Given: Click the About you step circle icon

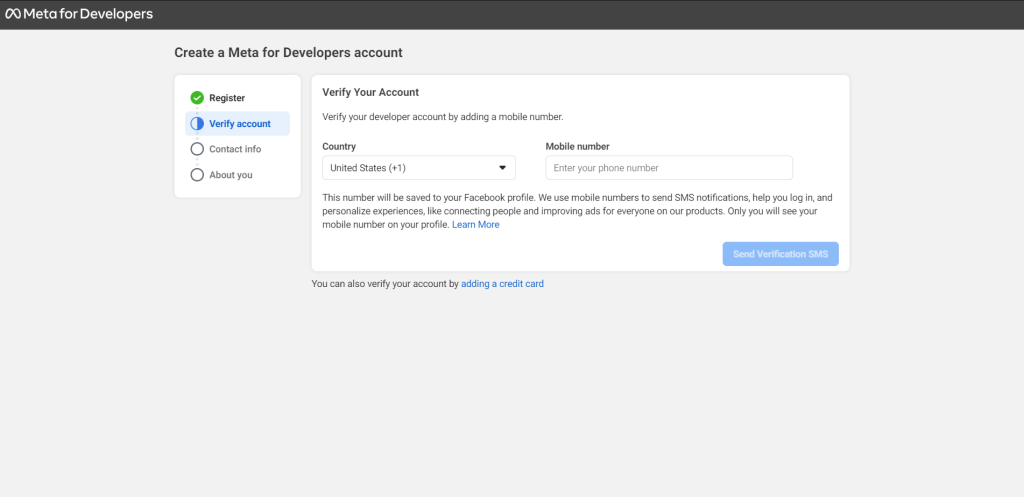Looking at the screenshot, I should click(197, 175).
